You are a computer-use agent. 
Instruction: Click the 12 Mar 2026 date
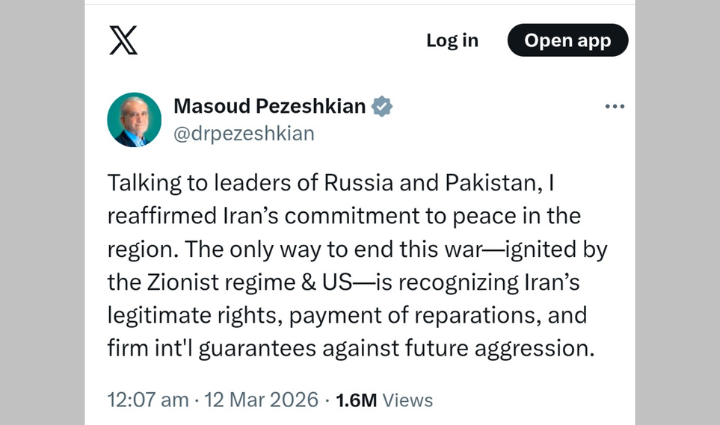[x=262, y=400]
